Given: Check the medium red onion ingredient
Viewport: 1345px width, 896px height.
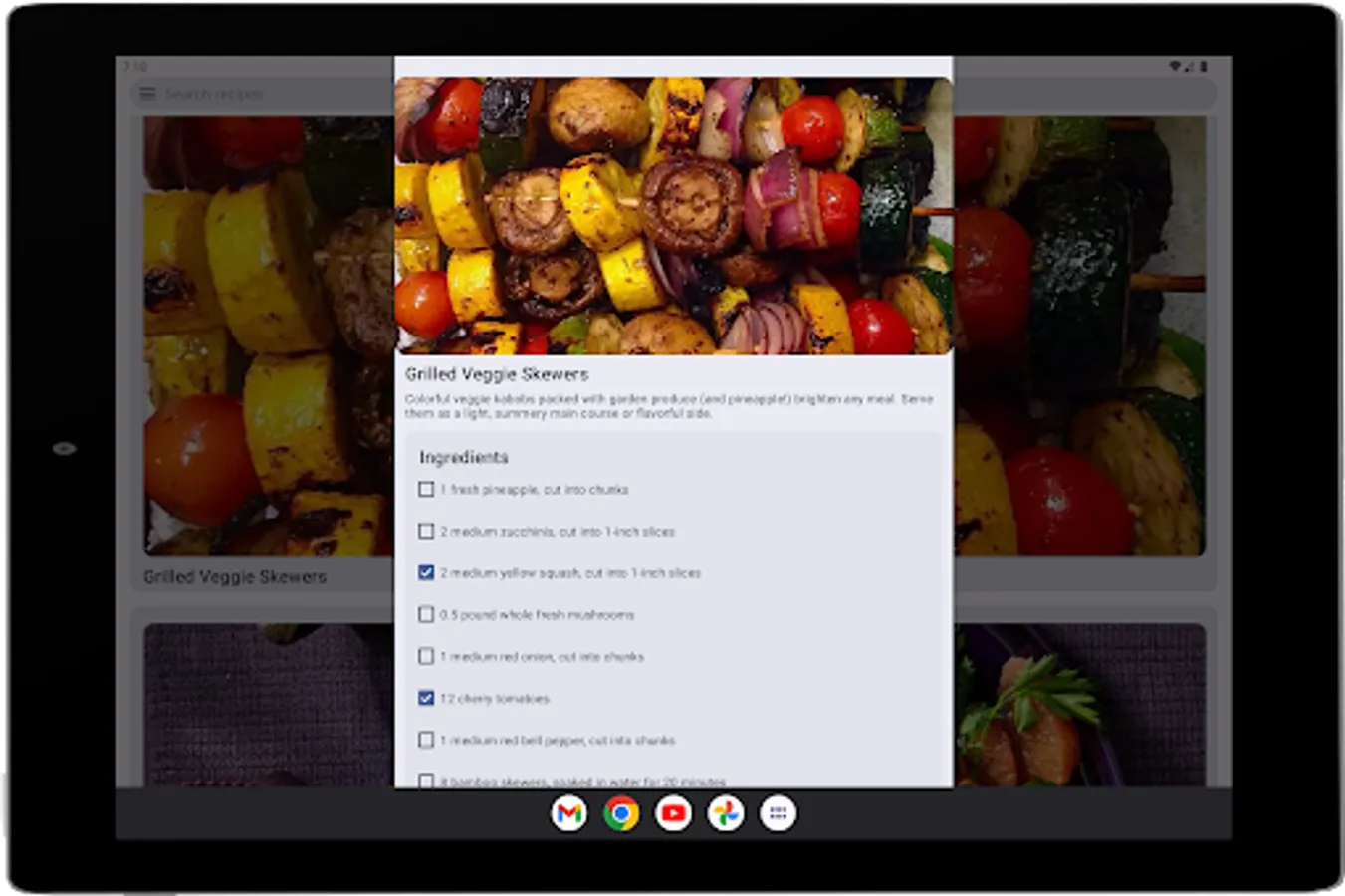Looking at the screenshot, I should pyautogui.click(x=426, y=657).
